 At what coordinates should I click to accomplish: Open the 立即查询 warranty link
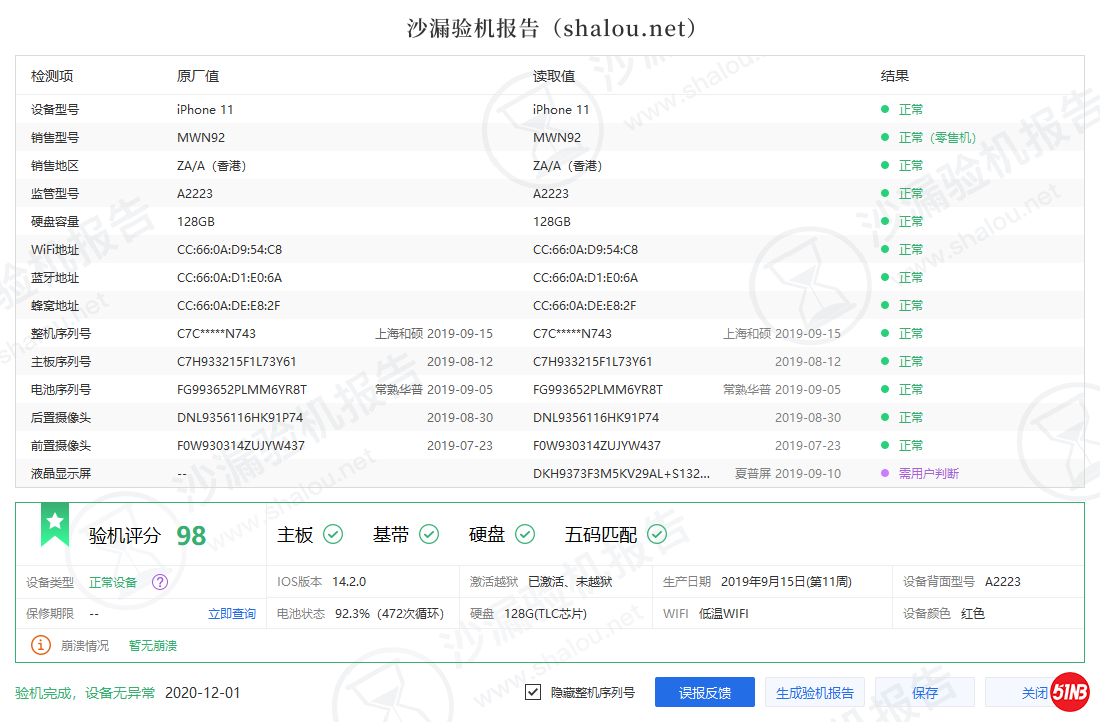pyautogui.click(x=232, y=614)
